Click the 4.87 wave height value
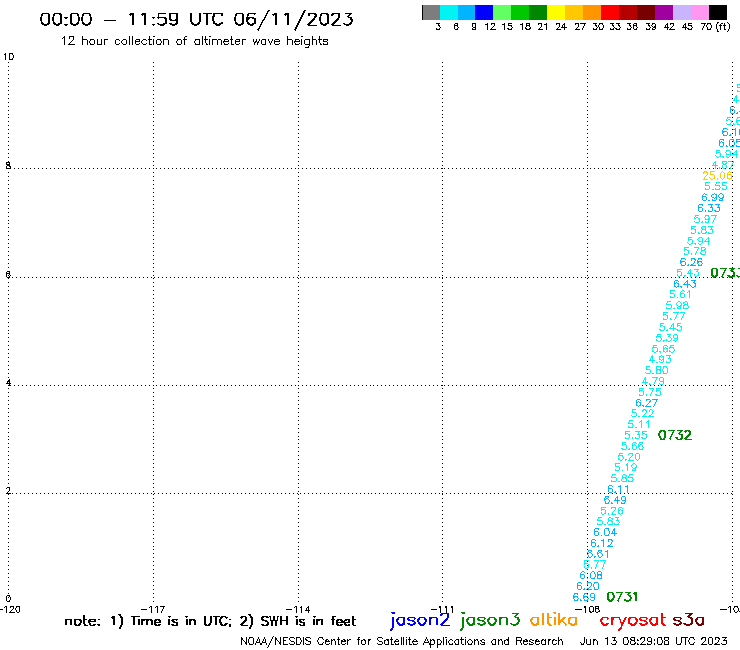Image resolution: width=740 pixels, height=650 pixels. (723, 165)
